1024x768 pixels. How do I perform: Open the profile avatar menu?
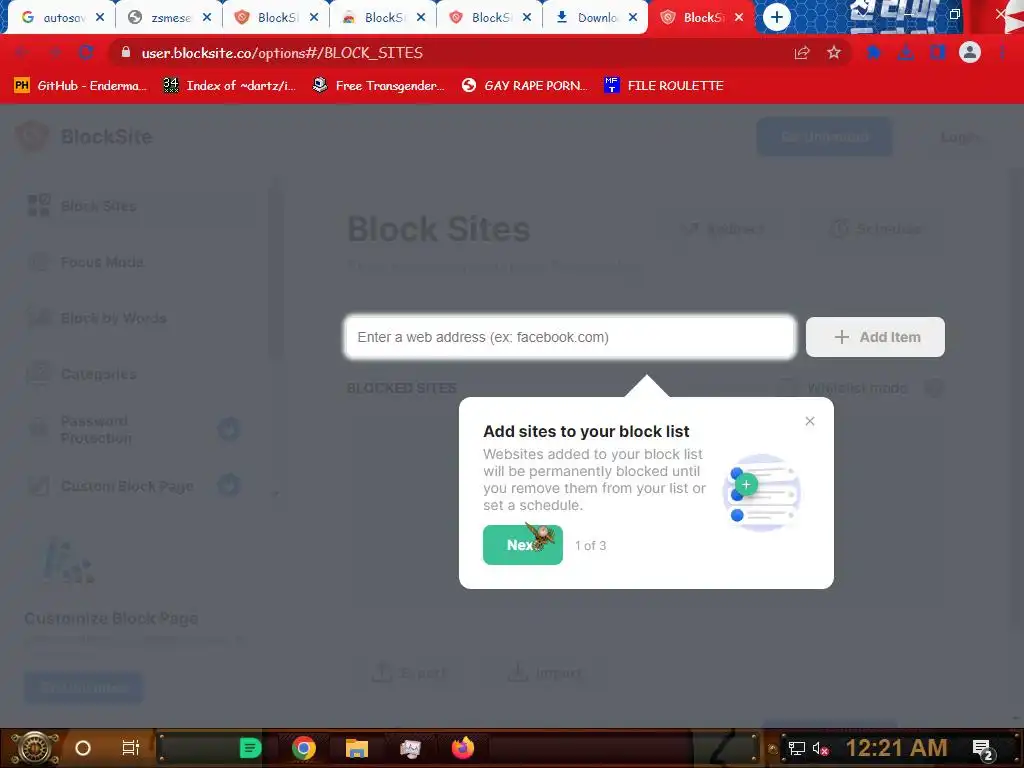click(970, 52)
